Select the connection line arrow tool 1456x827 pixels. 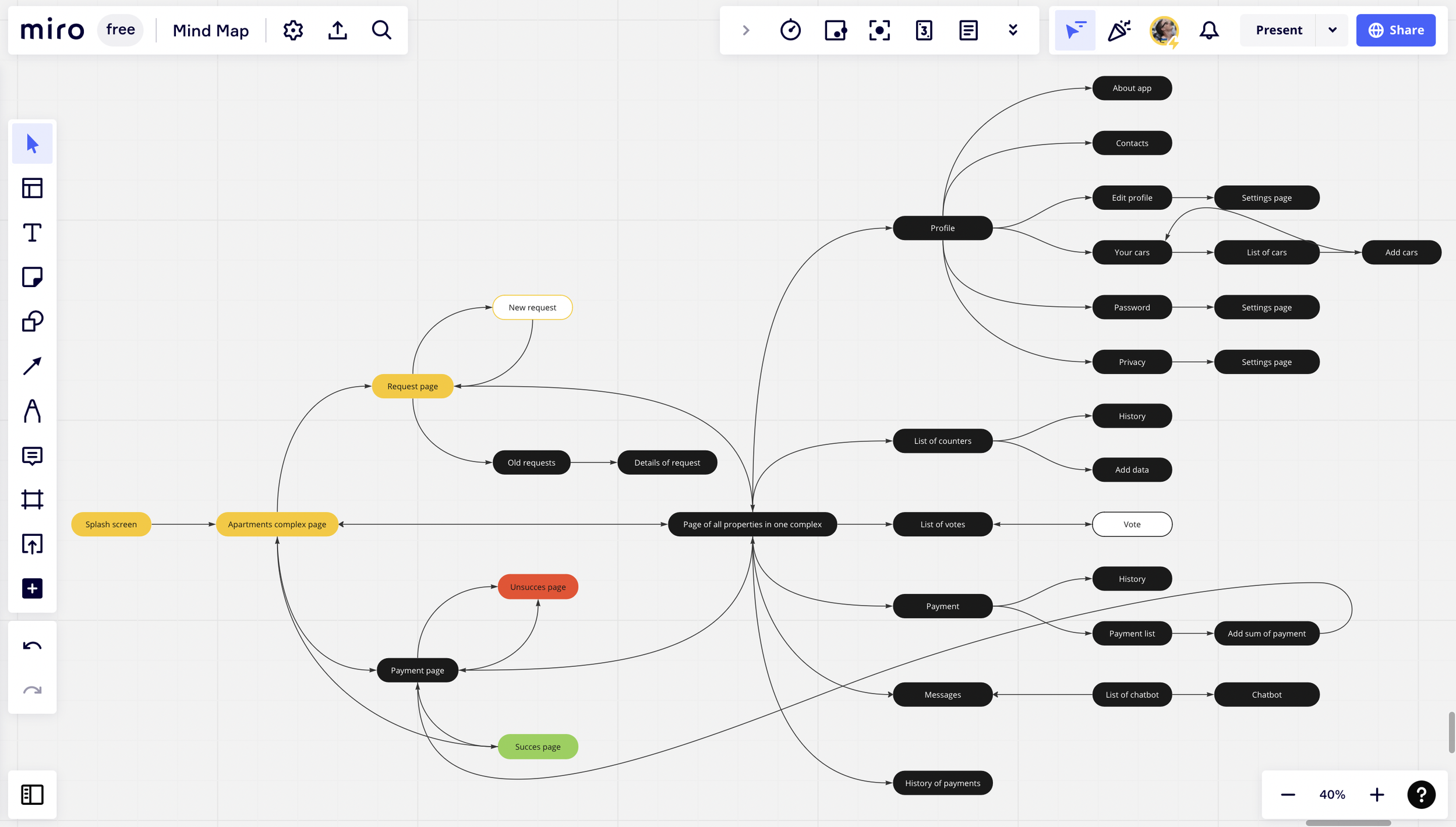click(x=32, y=366)
